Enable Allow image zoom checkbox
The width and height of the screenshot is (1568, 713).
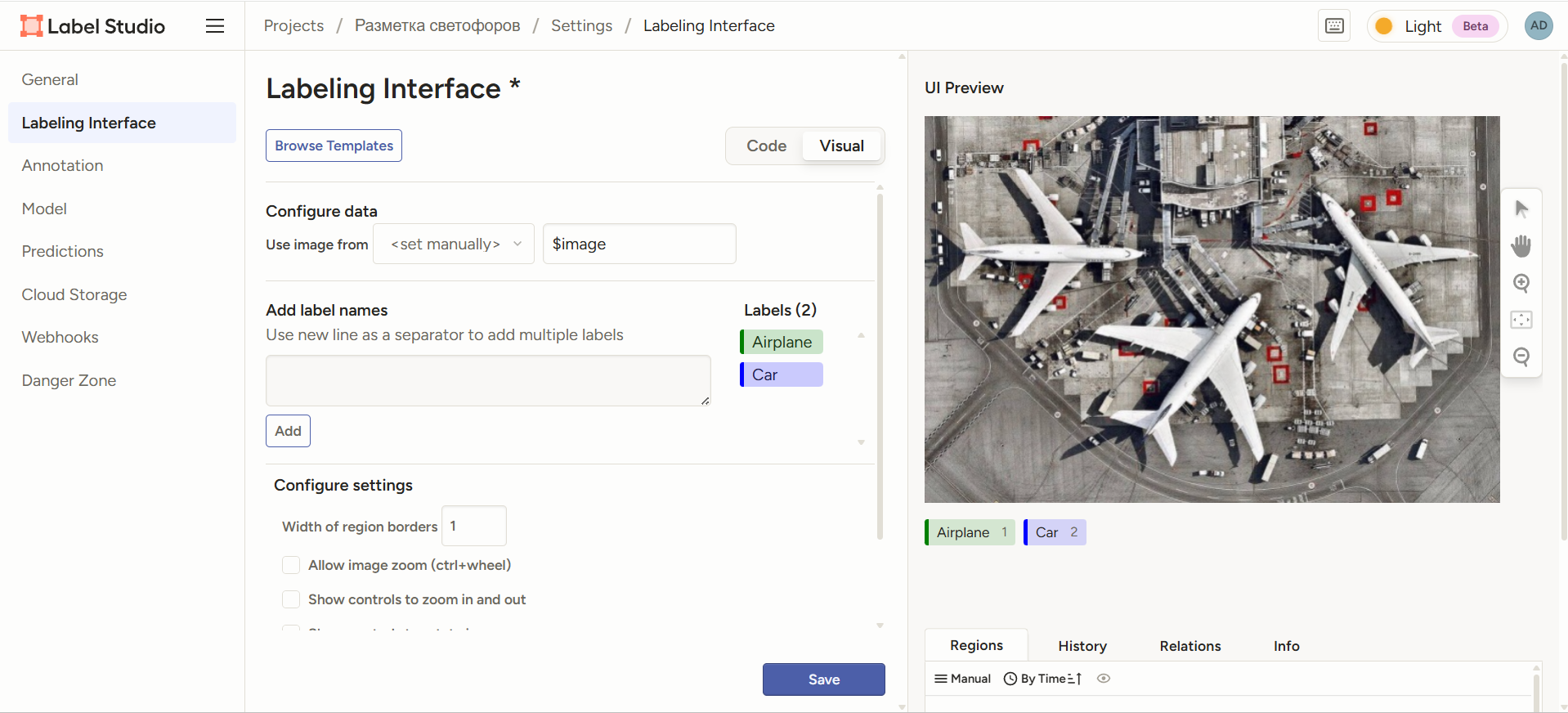pyautogui.click(x=291, y=565)
